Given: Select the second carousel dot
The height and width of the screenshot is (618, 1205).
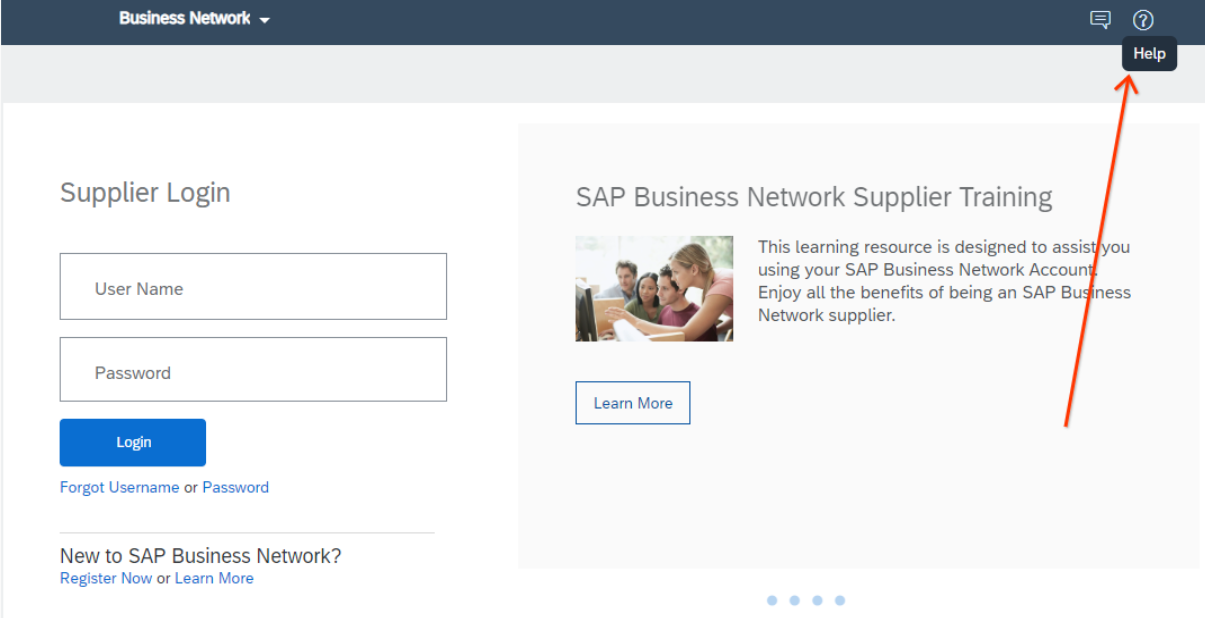Looking at the screenshot, I should point(794,600).
